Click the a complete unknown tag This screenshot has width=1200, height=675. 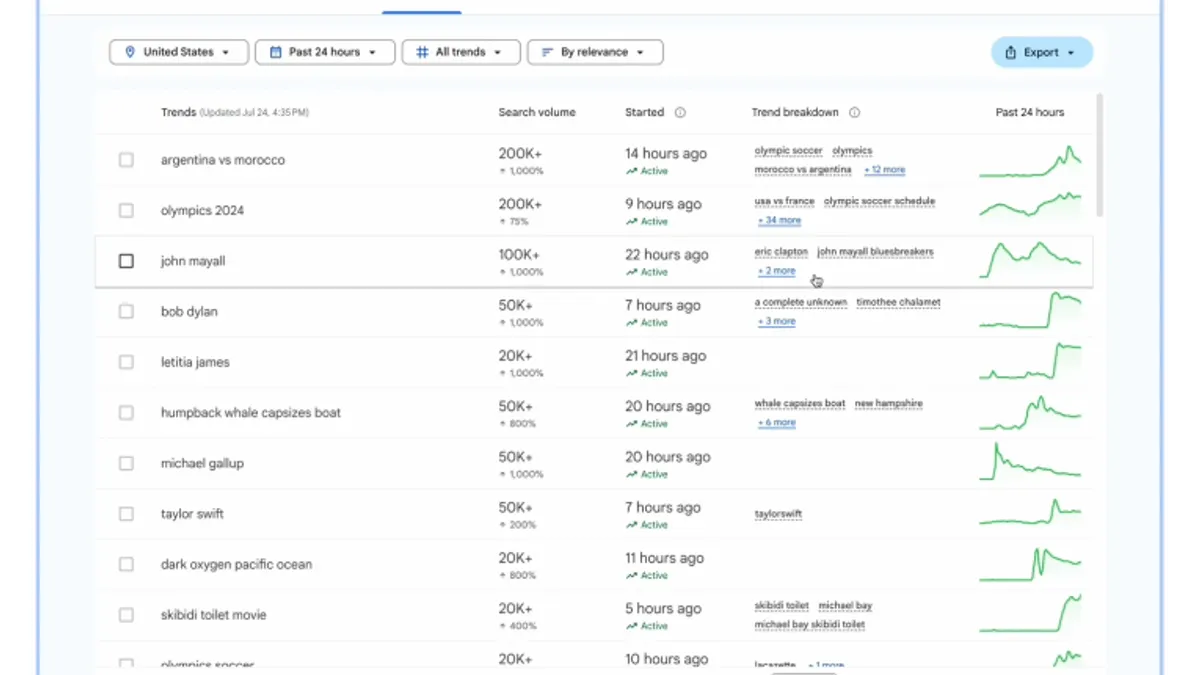click(x=801, y=302)
